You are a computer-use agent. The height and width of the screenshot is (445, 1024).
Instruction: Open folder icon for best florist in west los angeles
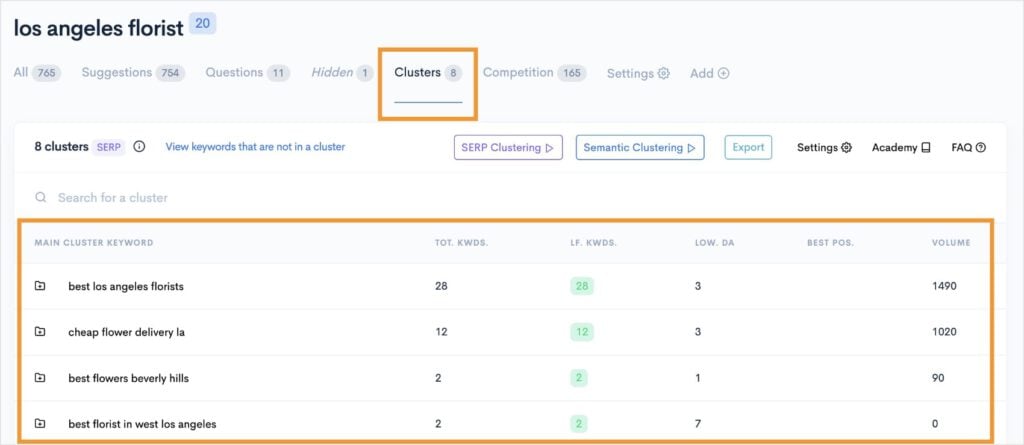click(40, 423)
